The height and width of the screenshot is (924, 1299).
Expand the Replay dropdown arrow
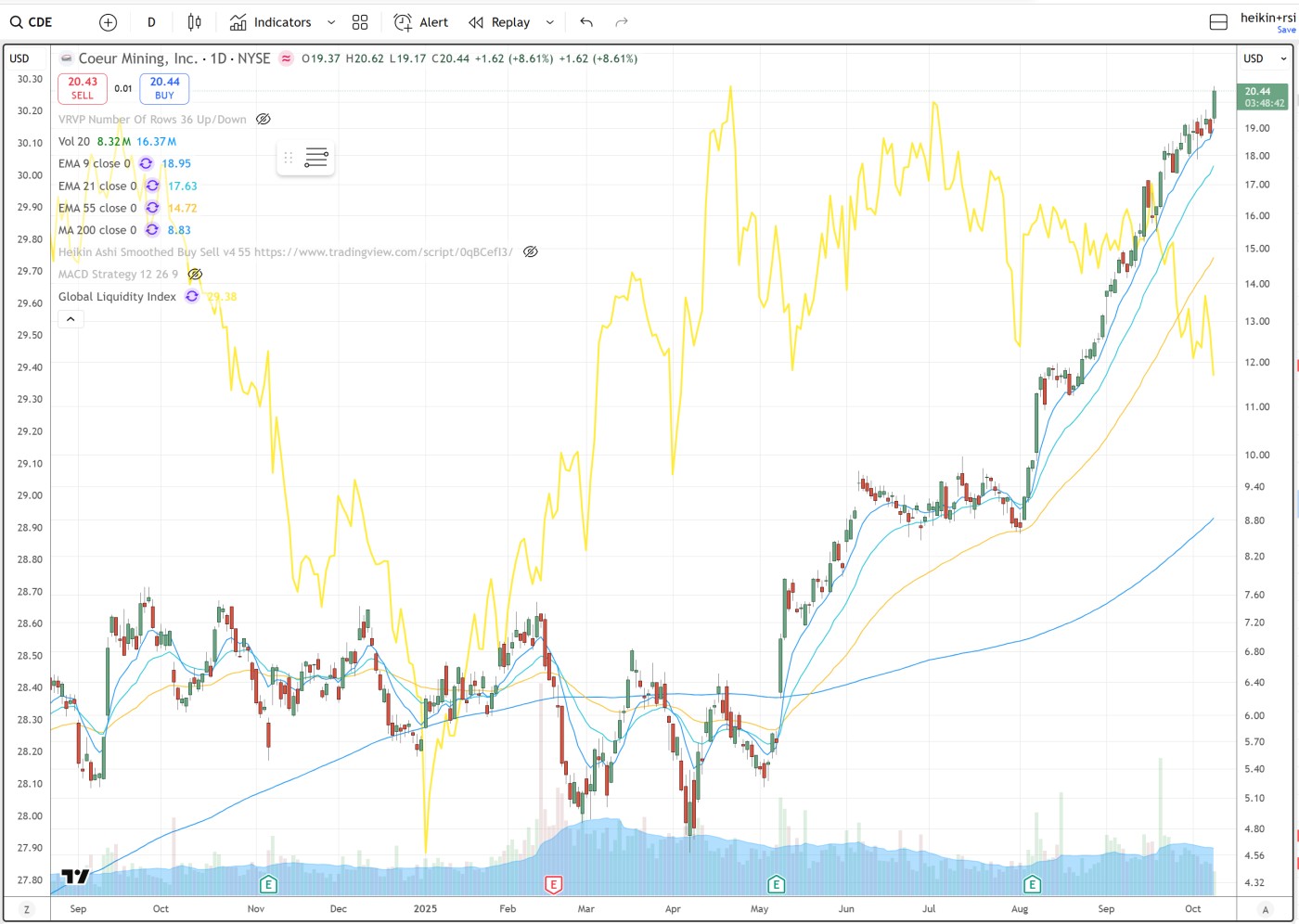[550, 22]
